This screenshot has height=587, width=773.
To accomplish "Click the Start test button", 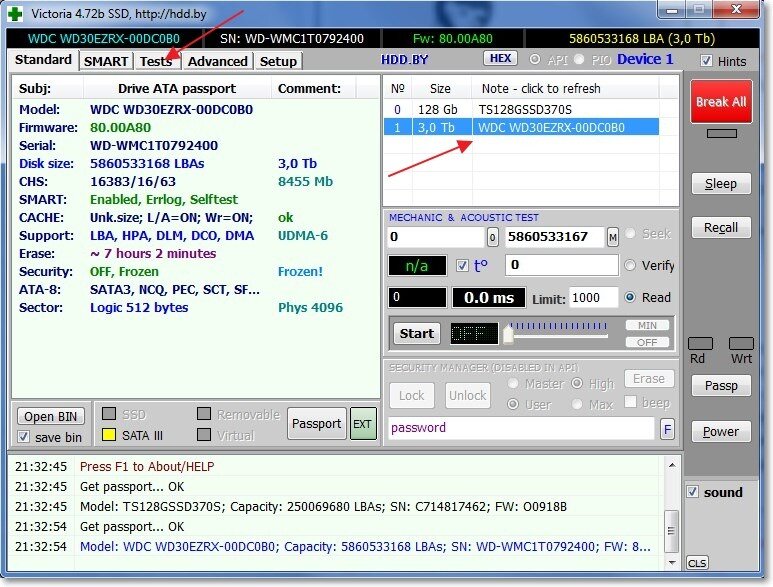I will [x=417, y=334].
